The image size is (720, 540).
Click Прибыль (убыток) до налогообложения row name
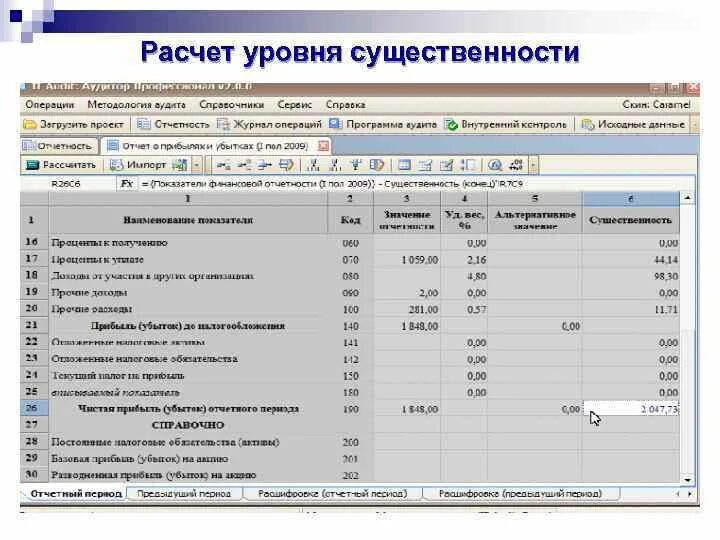(188, 326)
